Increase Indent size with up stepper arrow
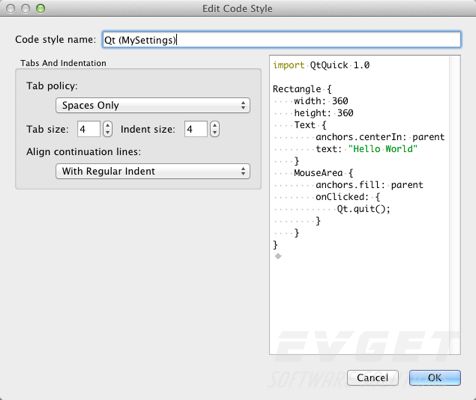The width and height of the screenshot is (476, 400). coord(215,125)
